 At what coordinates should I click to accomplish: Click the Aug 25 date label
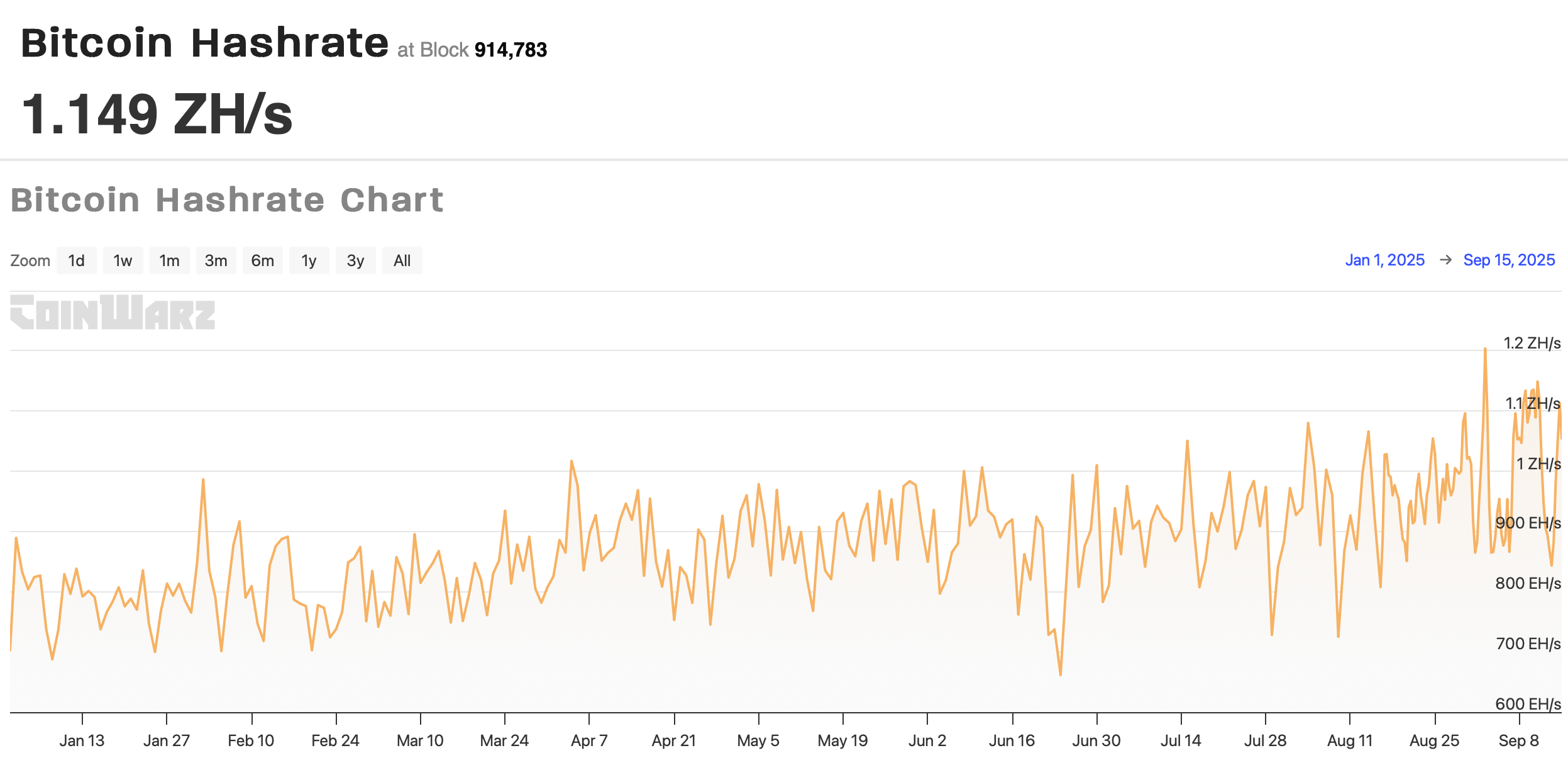pyautogui.click(x=1434, y=740)
